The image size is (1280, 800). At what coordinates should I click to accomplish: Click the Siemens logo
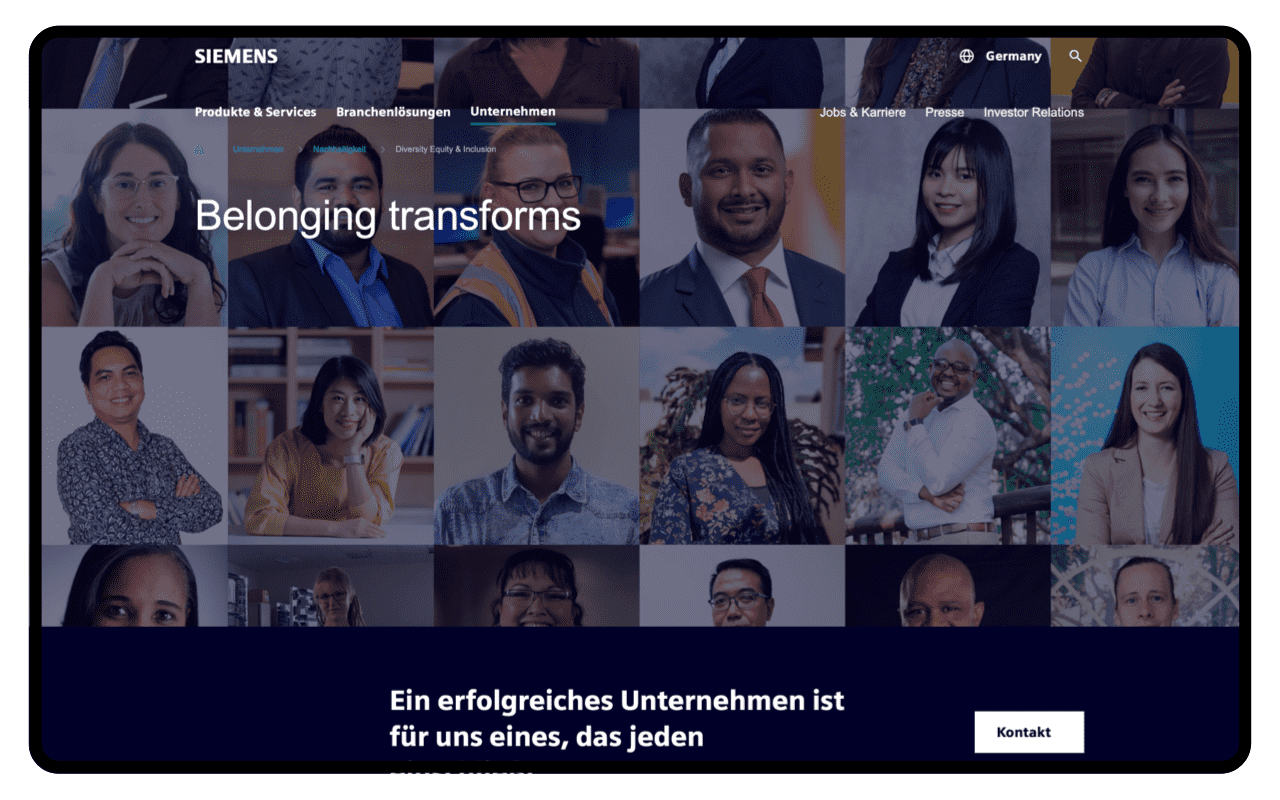[236, 56]
